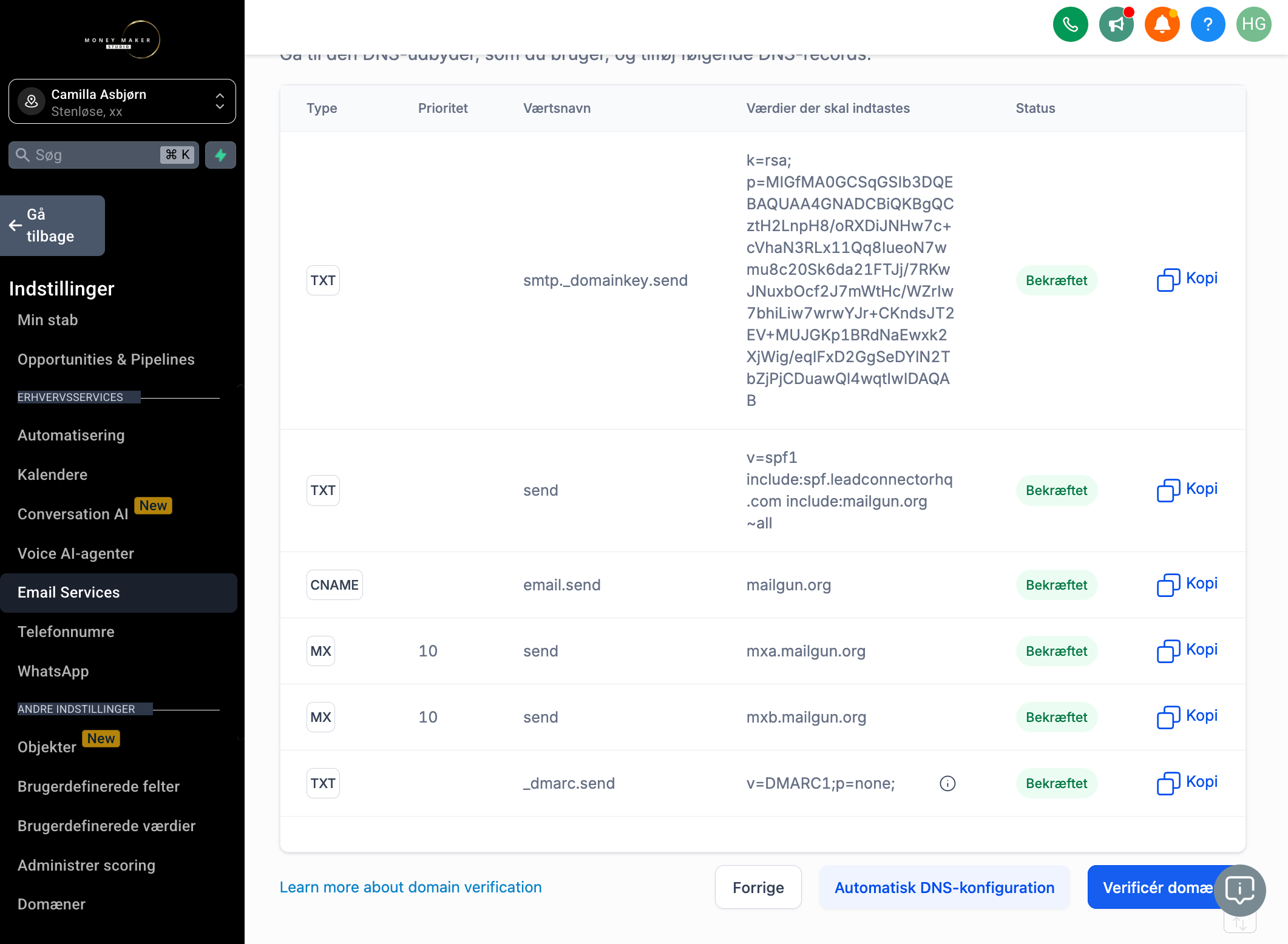Open Kalendere in sidebar
The height and width of the screenshot is (944, 1288).
[x=52, y=474]
